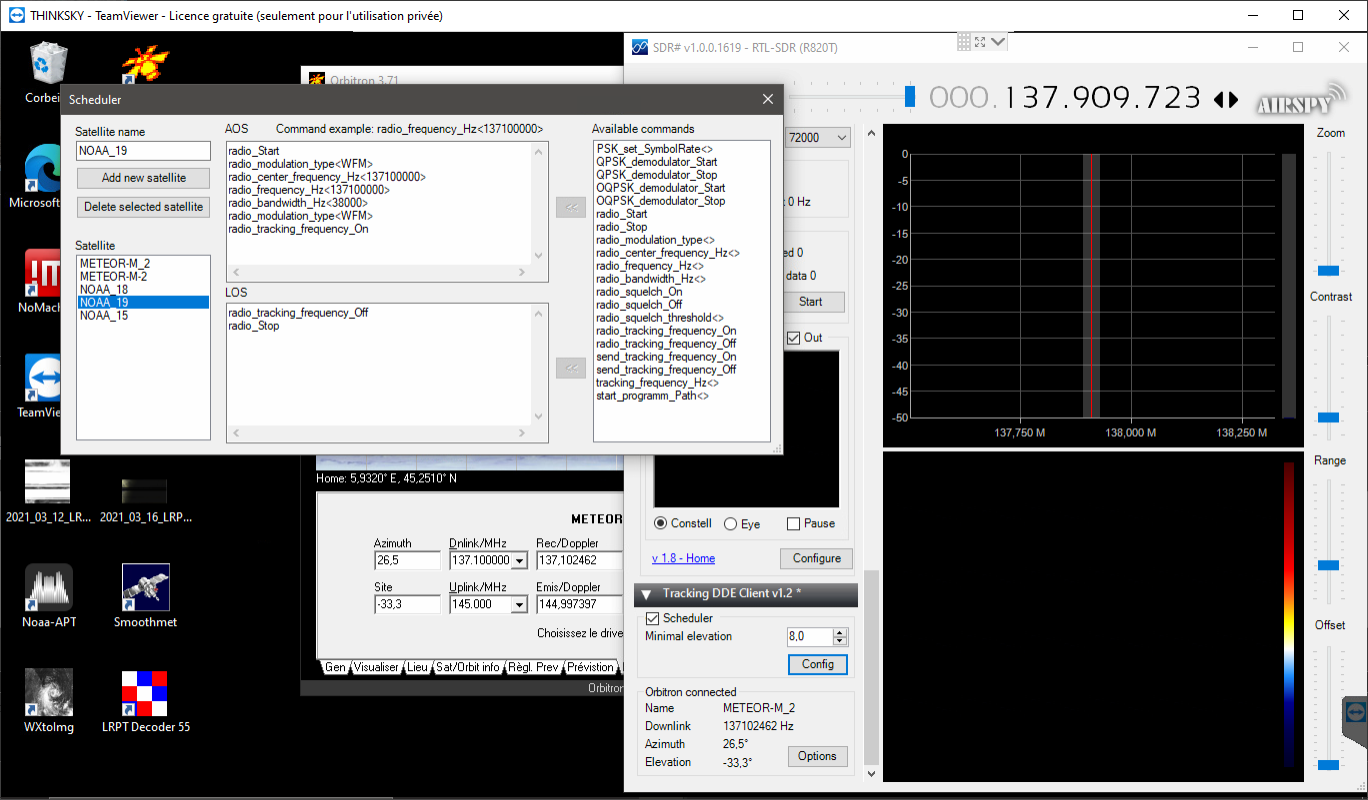Select the Eye radio button
1368x800 pixels.
tap(730, 523)
